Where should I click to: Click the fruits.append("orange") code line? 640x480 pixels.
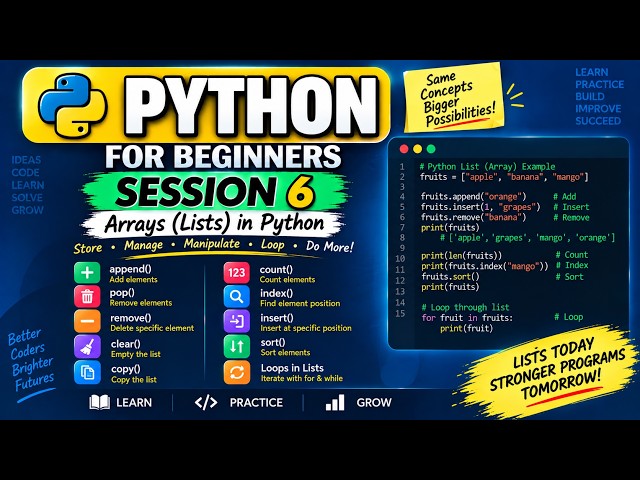click(x=473, y=197)
